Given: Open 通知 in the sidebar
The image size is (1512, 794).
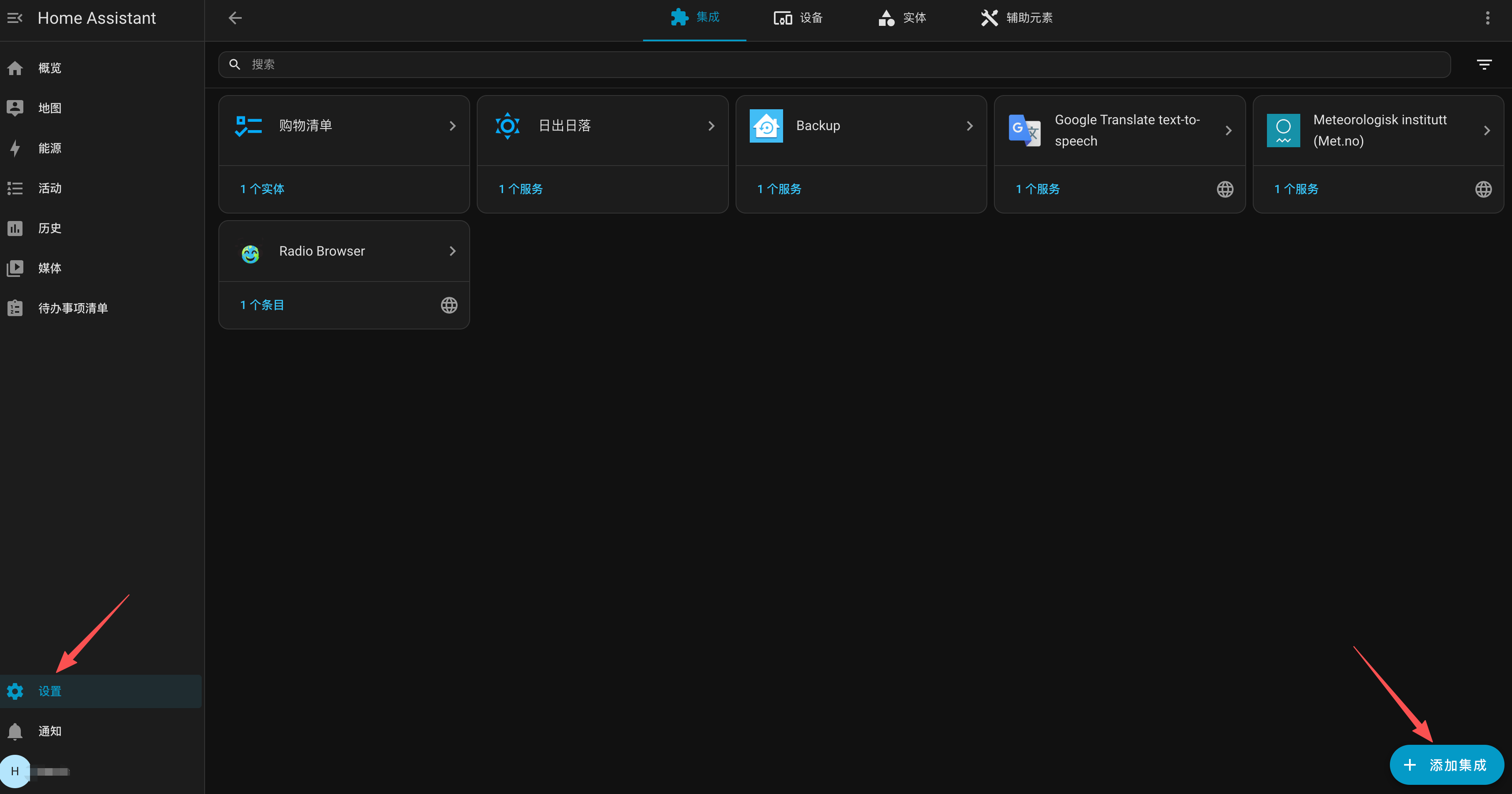Looking at the screenshot, I should tap(49, 731).
